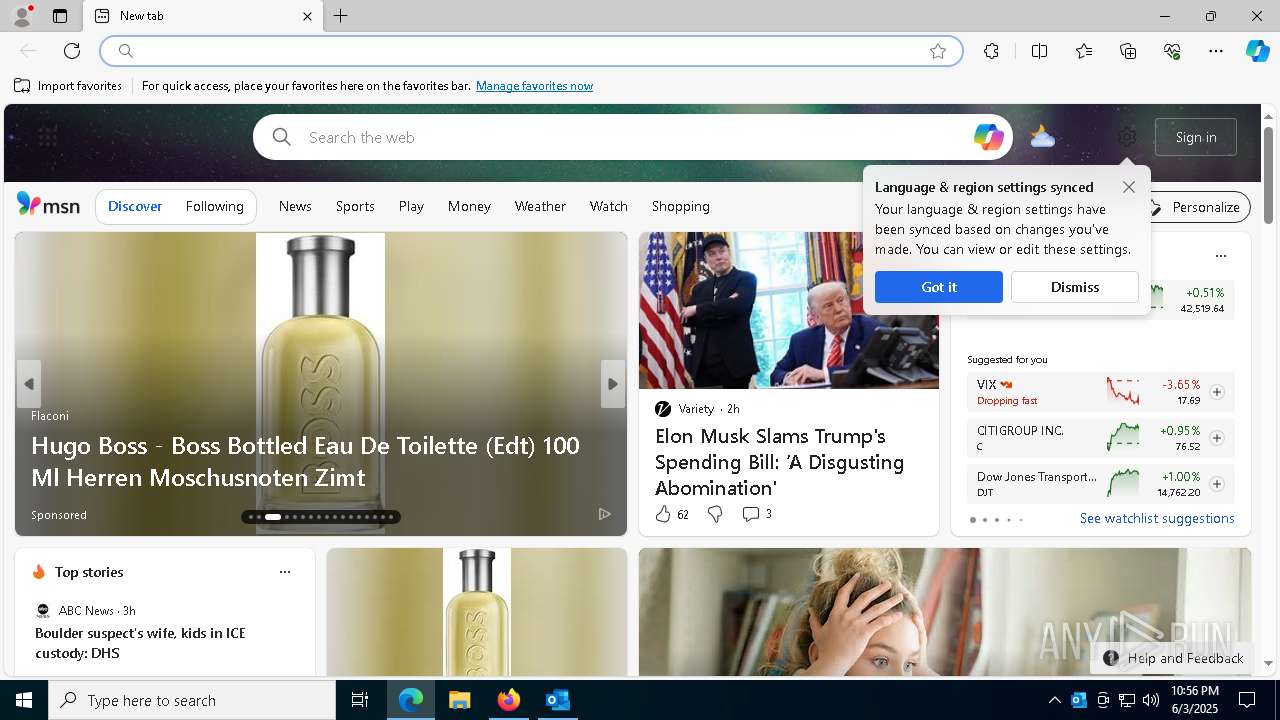Show previous carousel slide
Image resolution: width=1280 pixels, height=720 pixels.
pyautogui.click(x=29, y=384)
